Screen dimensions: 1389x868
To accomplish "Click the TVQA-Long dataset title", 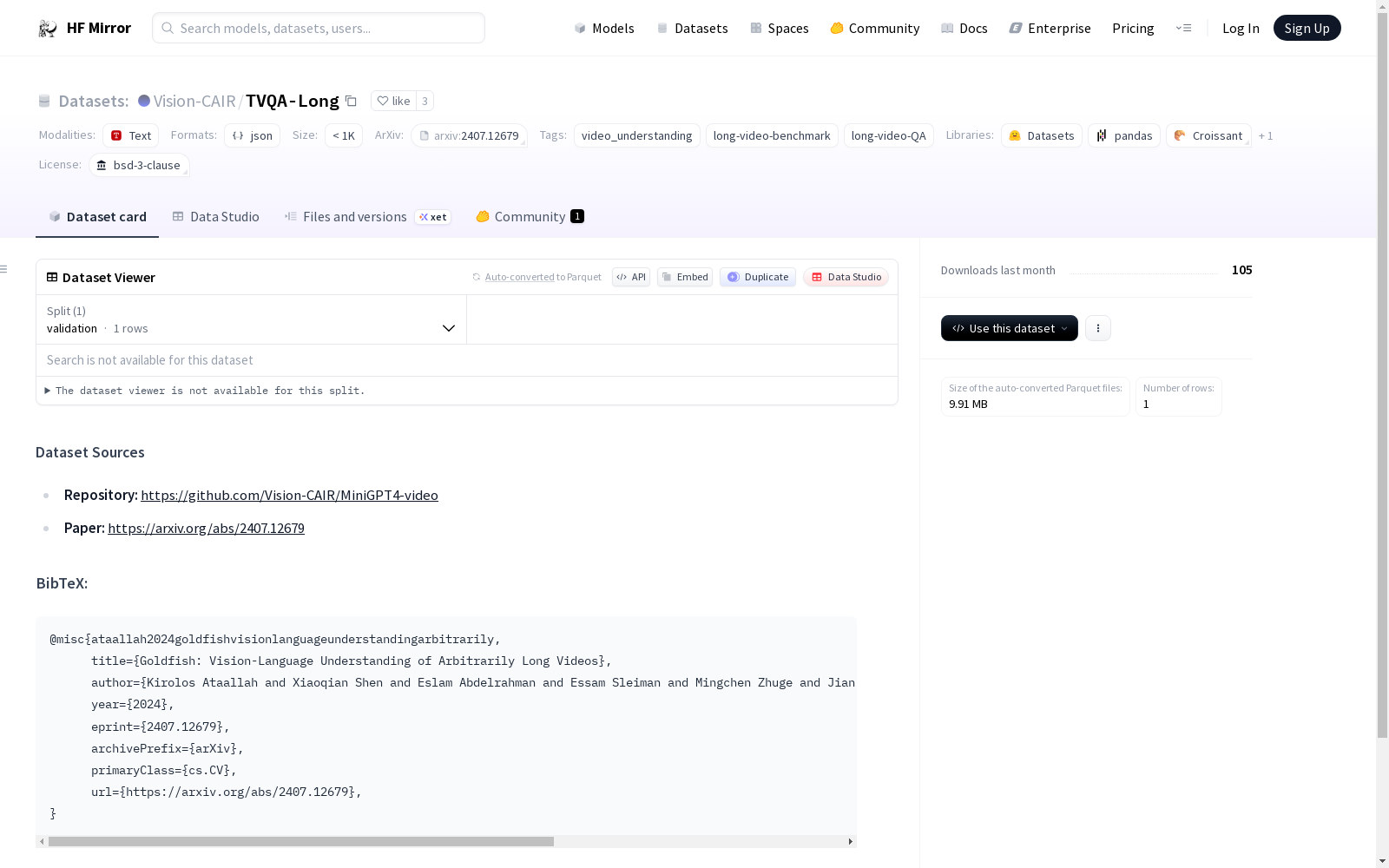I will point(293,101).
